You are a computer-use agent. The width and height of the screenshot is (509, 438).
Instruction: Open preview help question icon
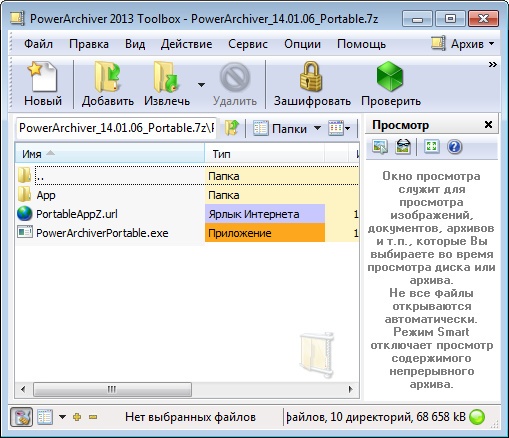pyautogui.click(x=455, y=147)
